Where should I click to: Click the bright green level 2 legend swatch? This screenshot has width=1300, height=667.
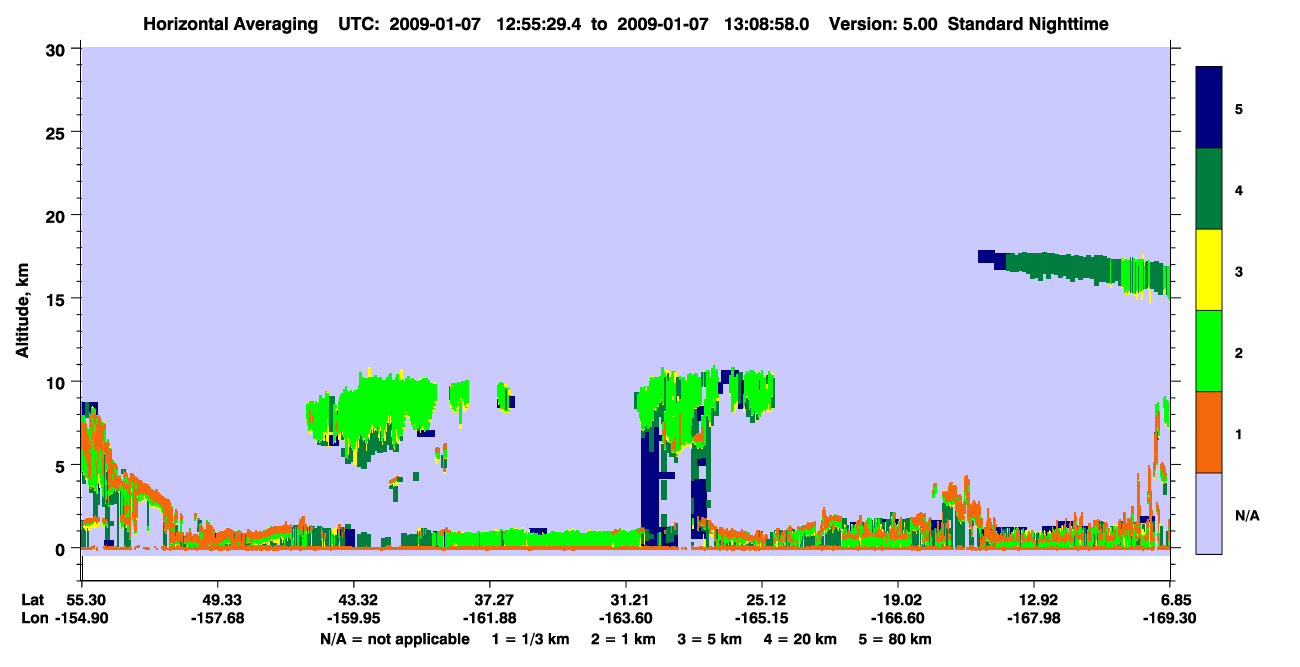tap(1209, 350)
